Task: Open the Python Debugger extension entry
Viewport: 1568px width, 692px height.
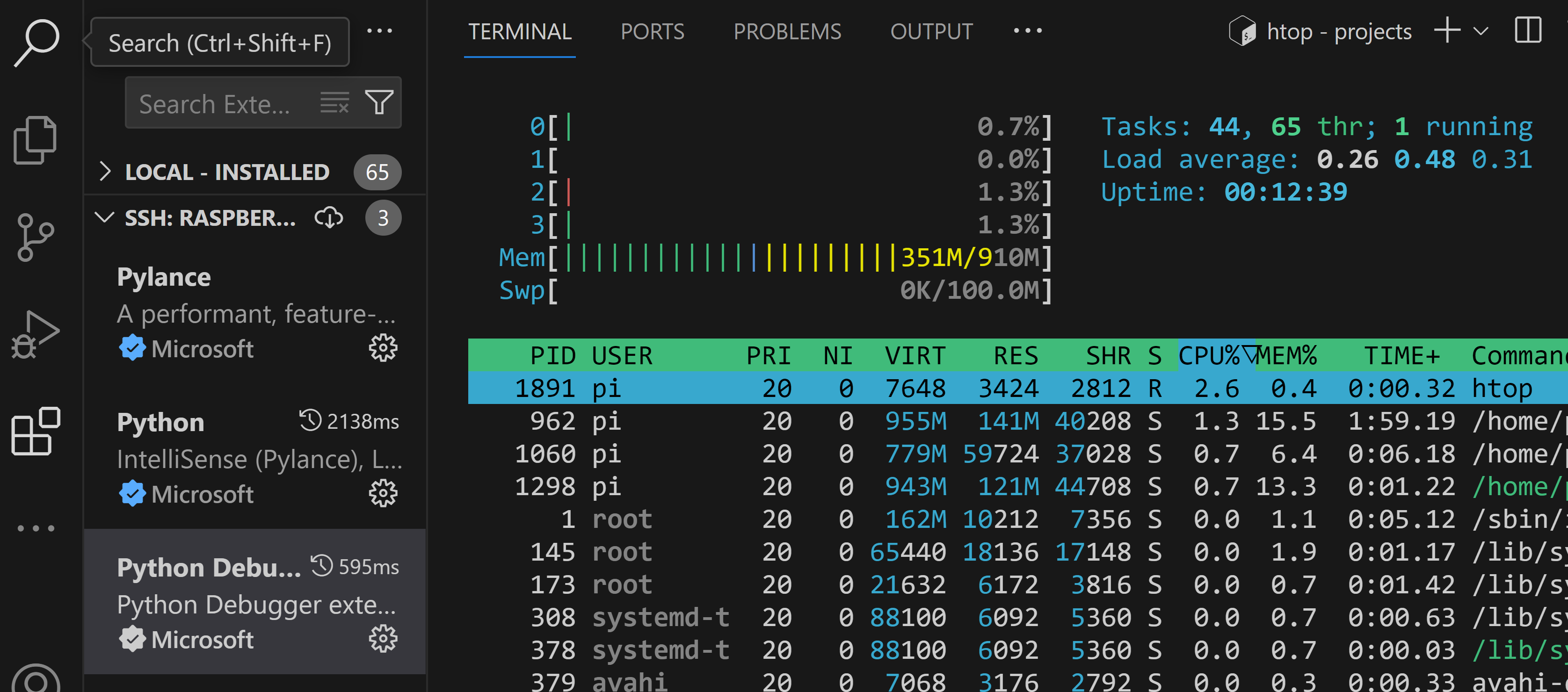Action: pos(256,601)
